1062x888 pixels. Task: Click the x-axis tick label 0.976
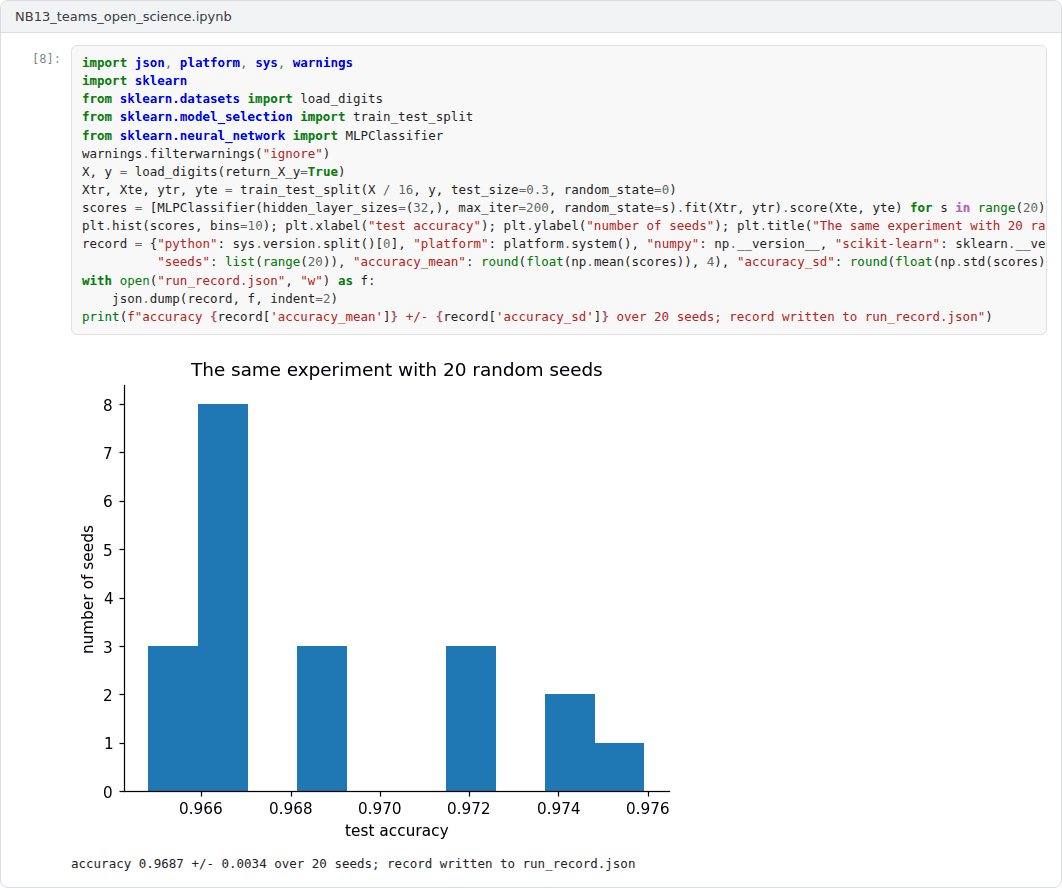647,809
